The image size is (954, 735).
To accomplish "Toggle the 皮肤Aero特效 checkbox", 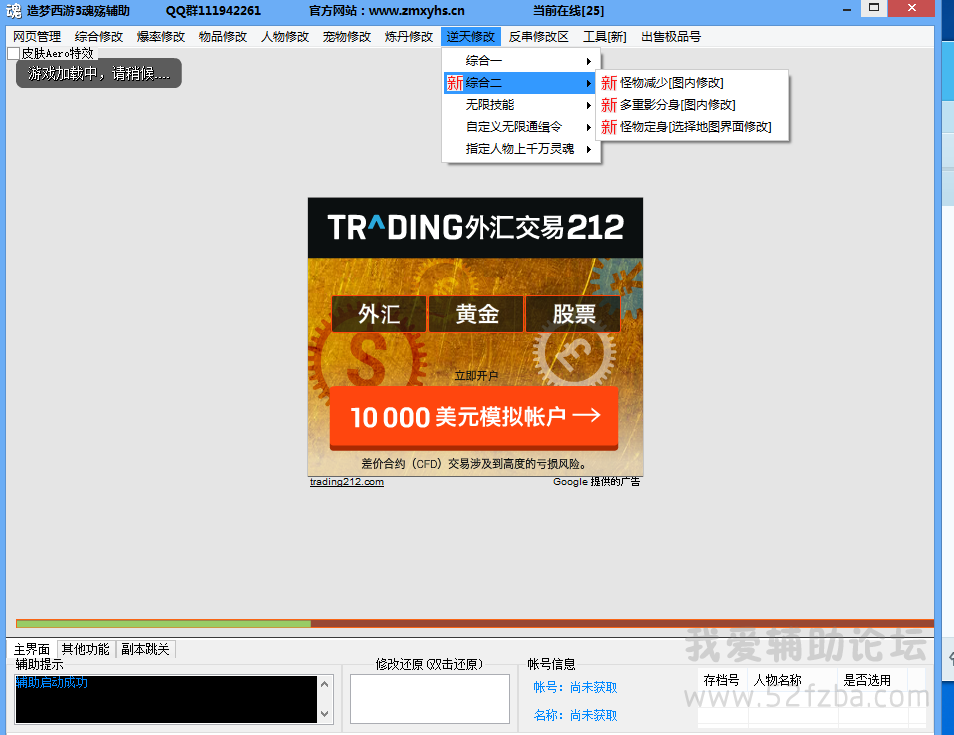I will point(14,54).
